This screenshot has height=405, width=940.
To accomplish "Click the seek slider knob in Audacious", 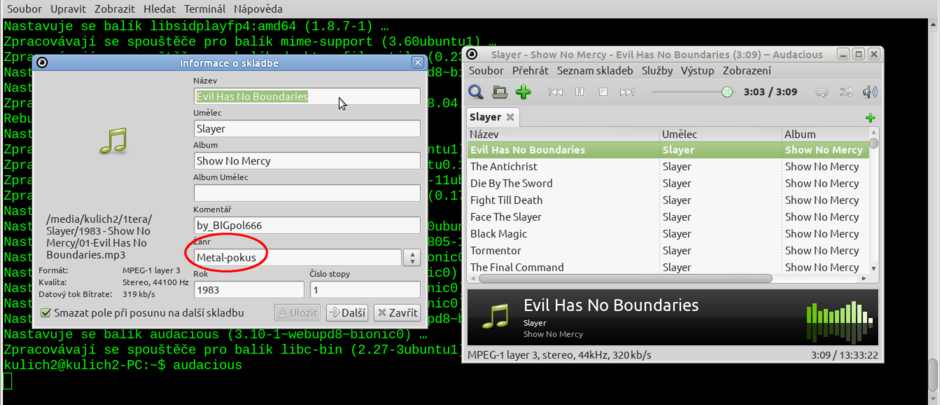I will point(727,92).
